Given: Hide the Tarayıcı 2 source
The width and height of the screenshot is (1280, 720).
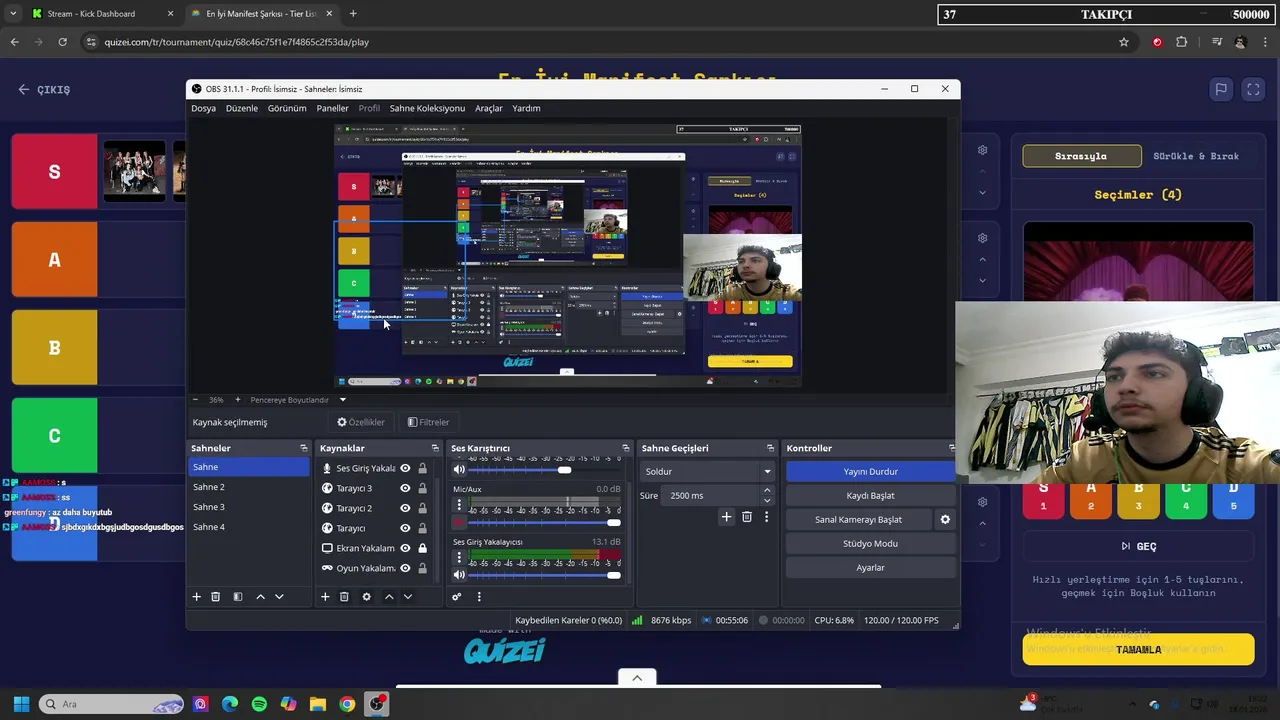Looking at the screenshot, I should click(x=405, y=508).
